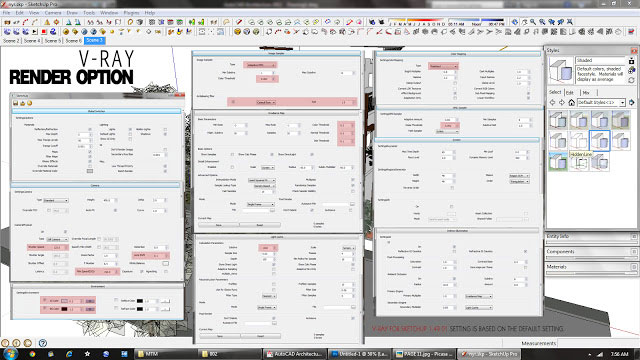Viewport: 640px width, 360px height.
Task: Collapse the Global Switches rollout header
Action: [x=96, y=111]
